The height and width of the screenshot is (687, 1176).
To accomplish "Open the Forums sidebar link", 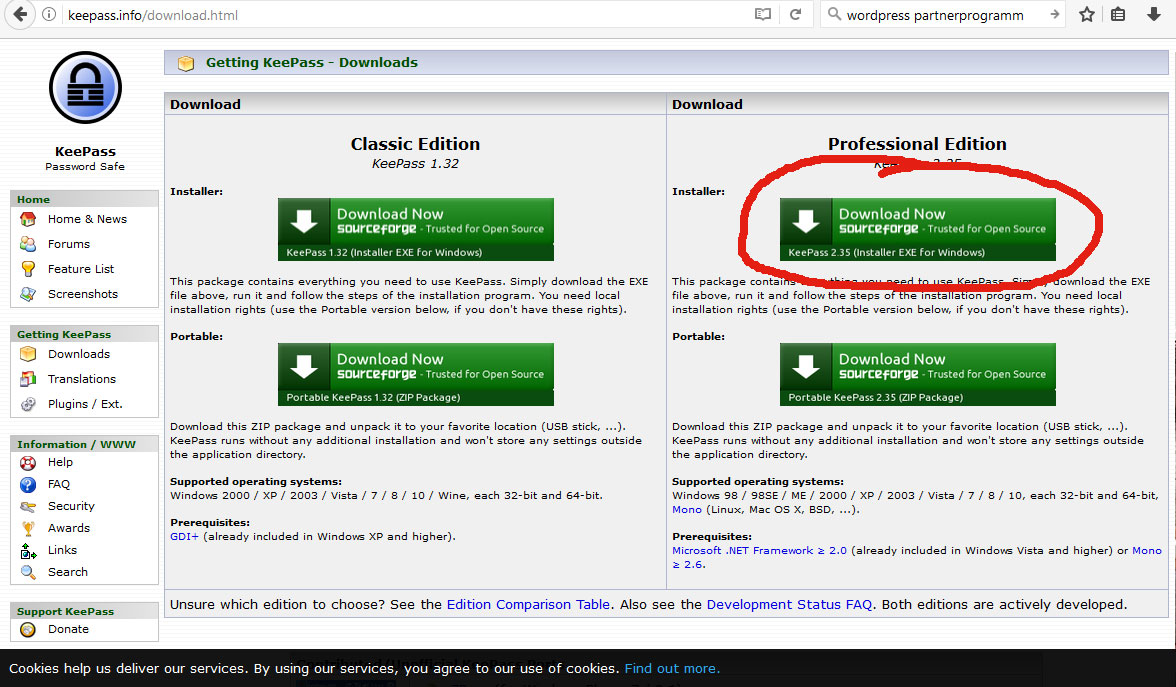I will [x=68, y=244].
